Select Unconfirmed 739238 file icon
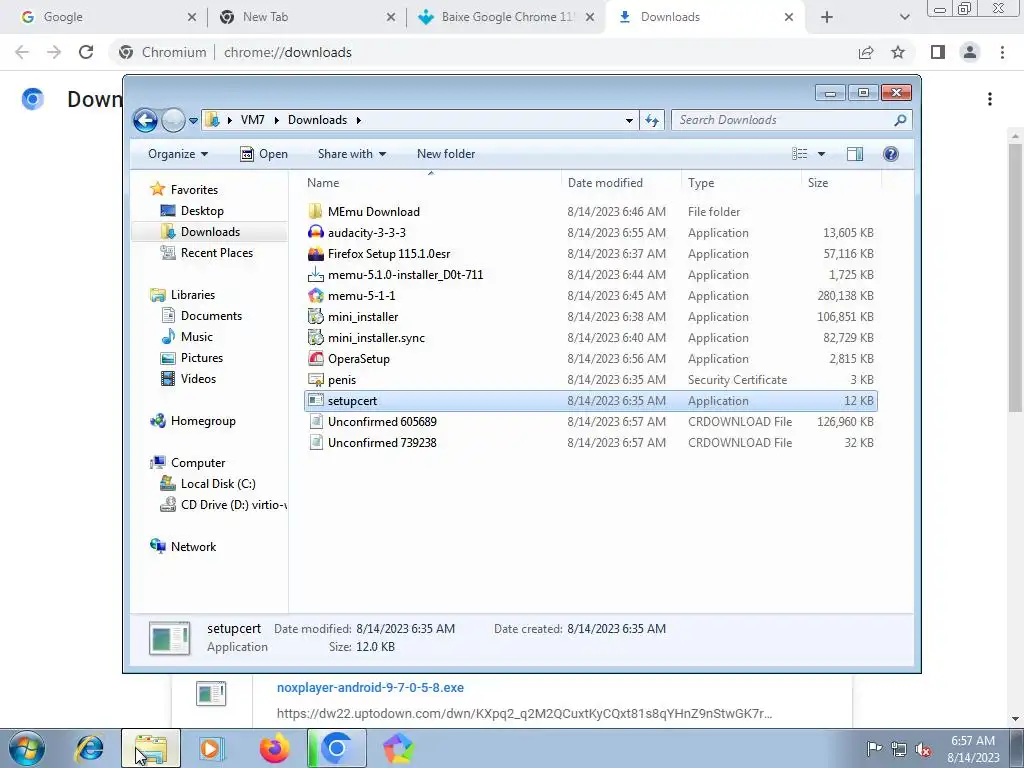1024x768 pixels. click(315, 443)
